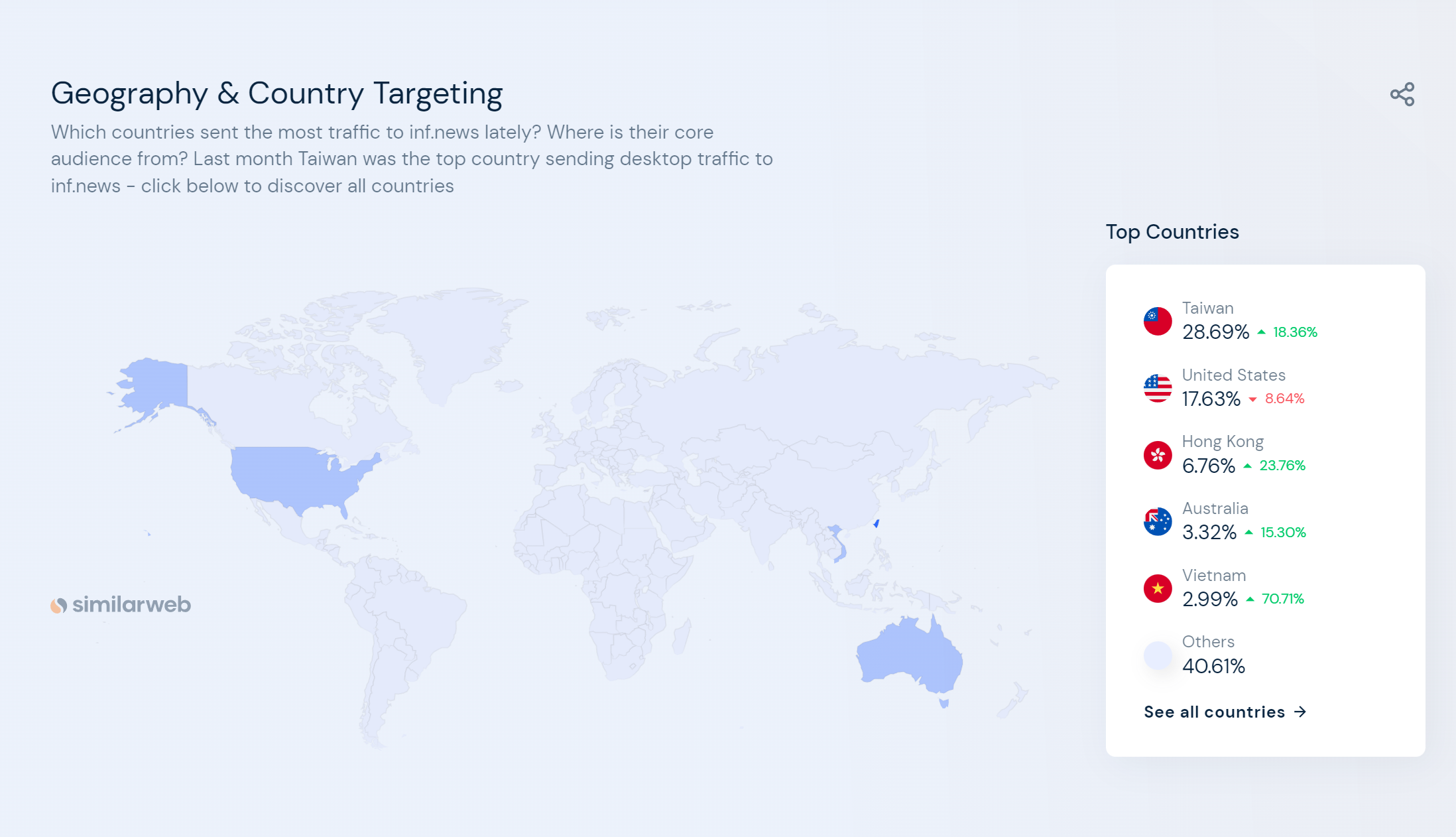Click the Hong Kong flag icon
Image resolution: width=1456 pixels, height=837 pixels.
[x=1158, y=455]
